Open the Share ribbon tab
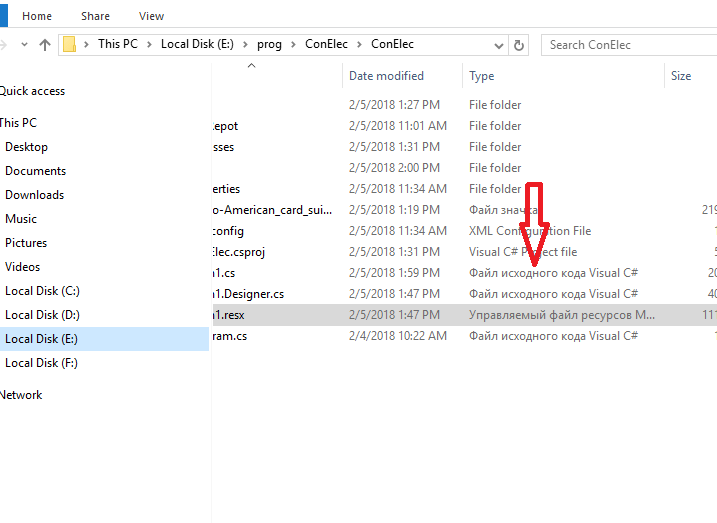Screen dimensions: 717x523 coord(95,16)
